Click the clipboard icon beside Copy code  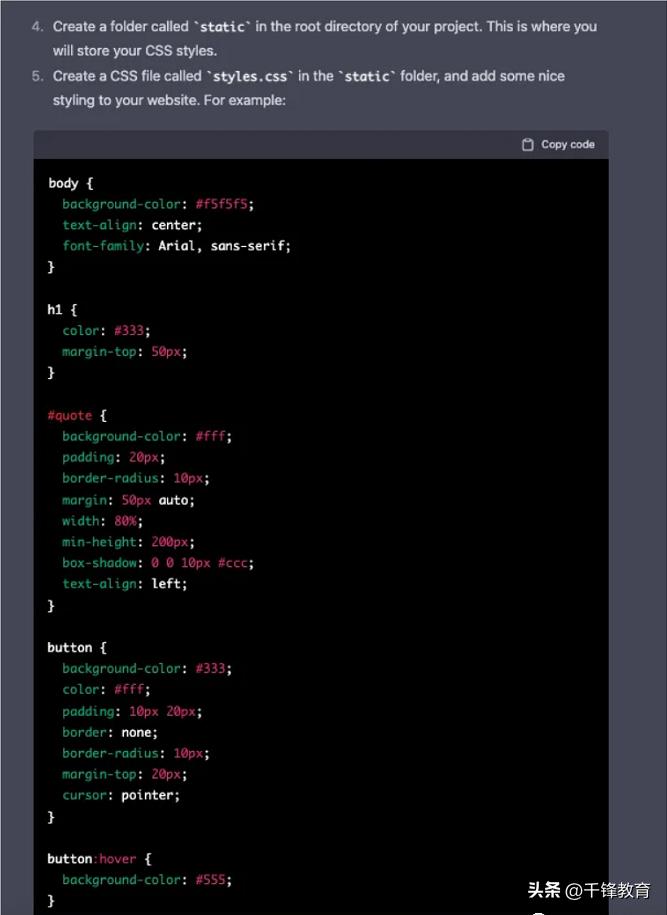(528, 144)
